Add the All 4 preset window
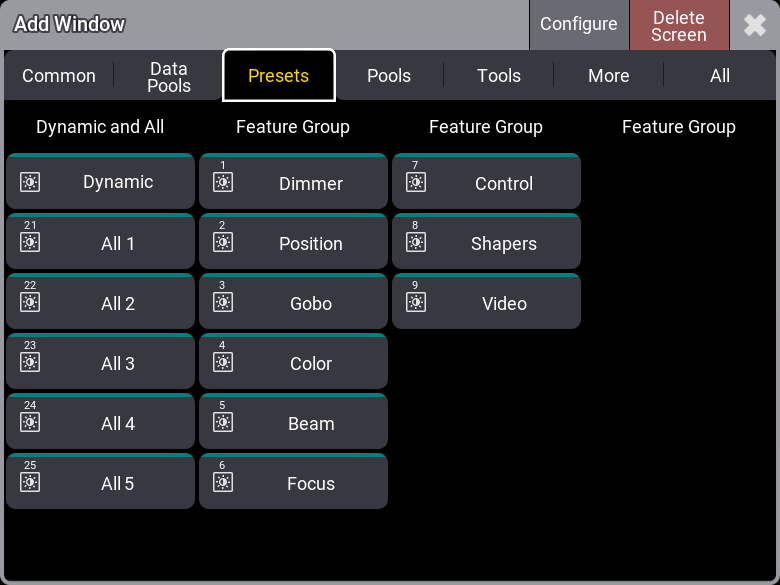Screen dimensions: 780x585 [100, 421]
